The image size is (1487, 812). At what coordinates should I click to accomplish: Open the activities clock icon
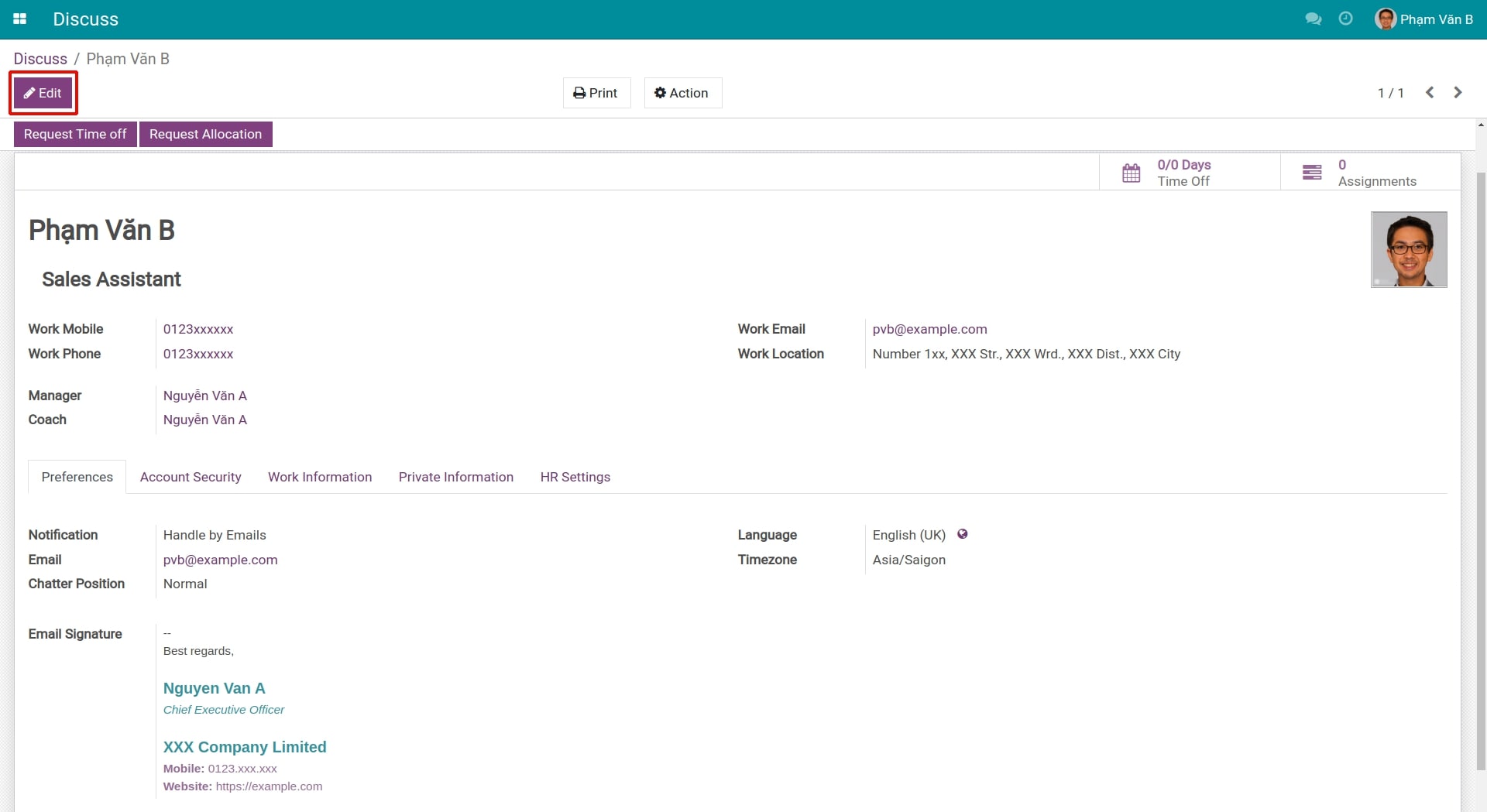(1345, 19)
